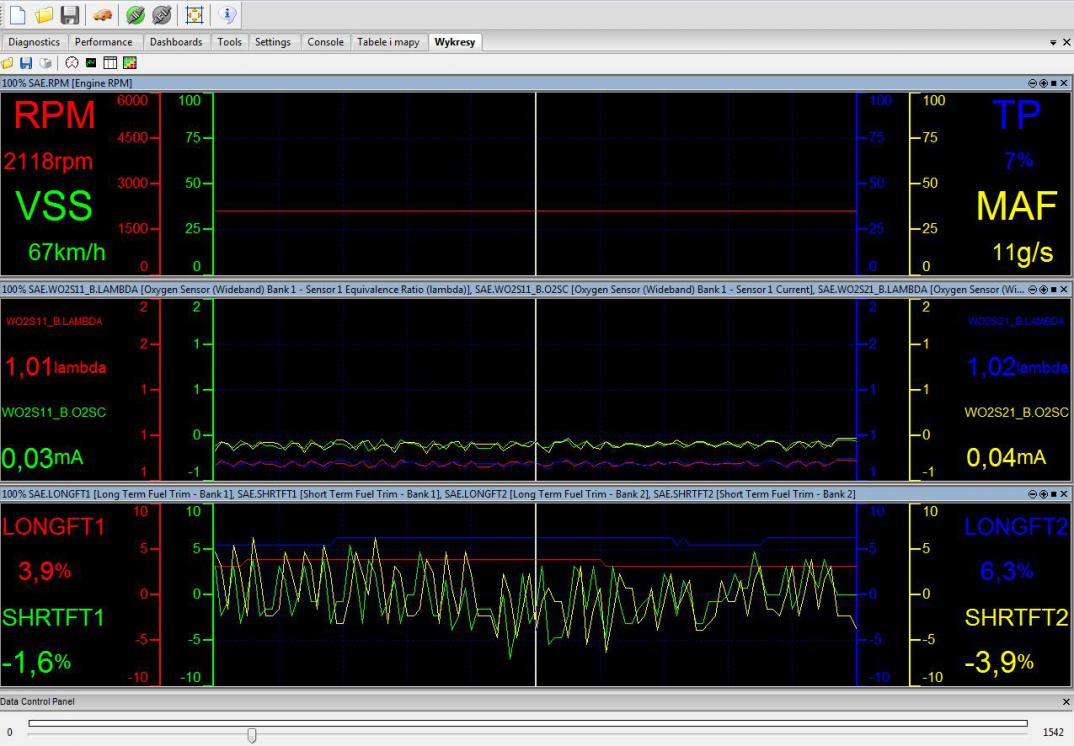Click the gray disconnect plug icon
The image size is (1074, 746).
(x=161, y=14)
